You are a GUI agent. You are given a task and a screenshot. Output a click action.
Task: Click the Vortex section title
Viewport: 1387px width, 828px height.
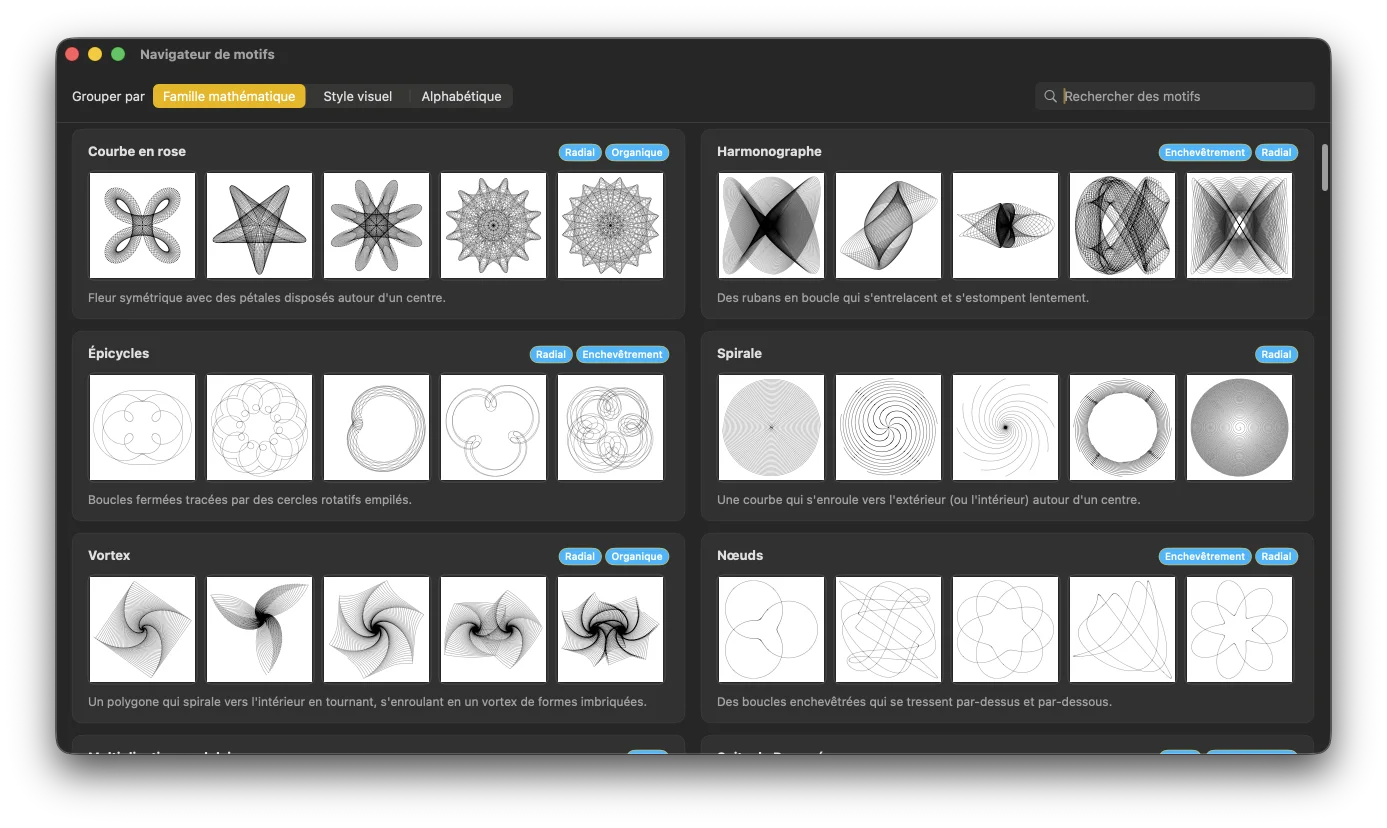pos(109,556)
